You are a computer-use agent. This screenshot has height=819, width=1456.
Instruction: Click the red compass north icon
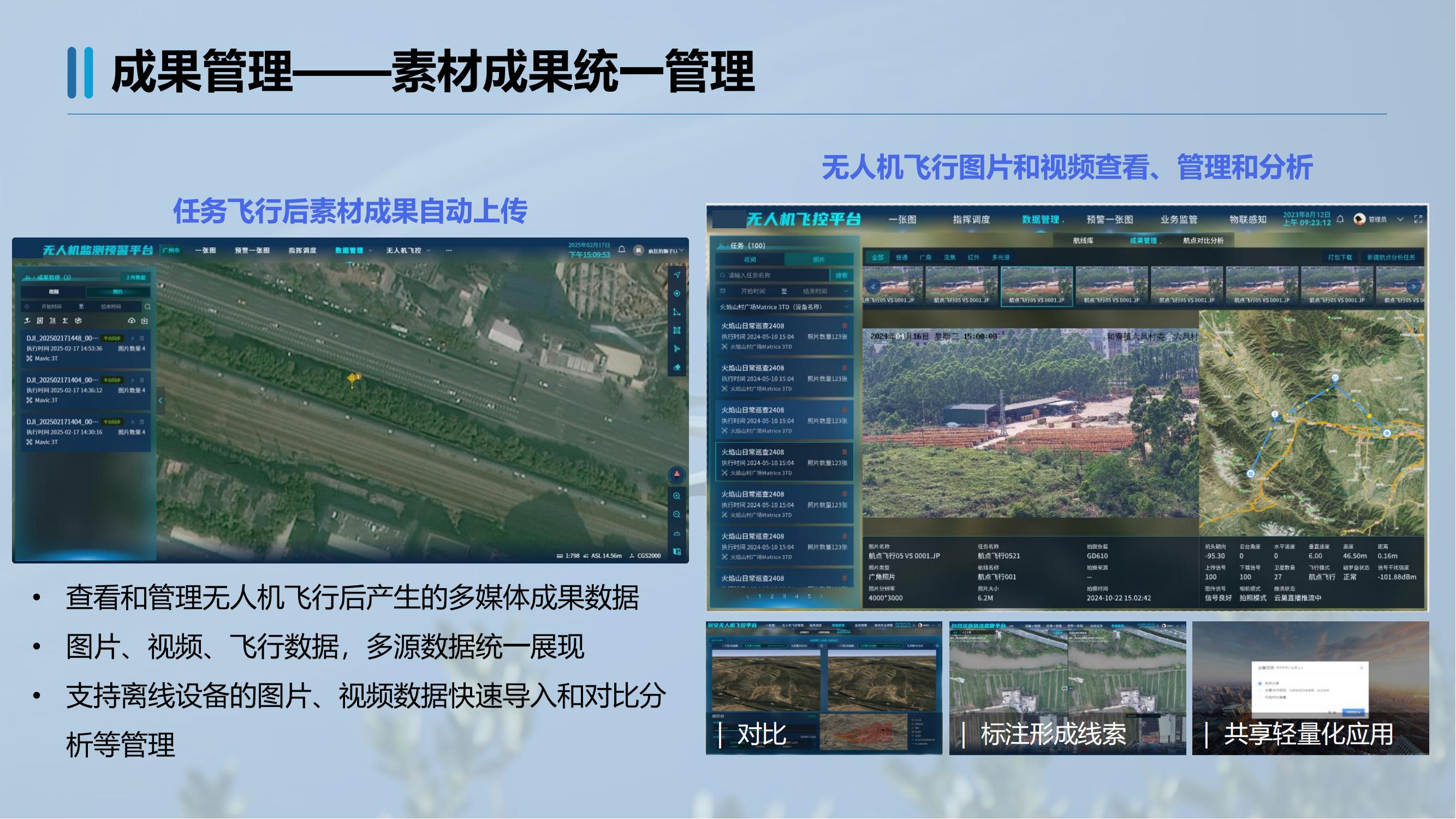coord(676,475)
